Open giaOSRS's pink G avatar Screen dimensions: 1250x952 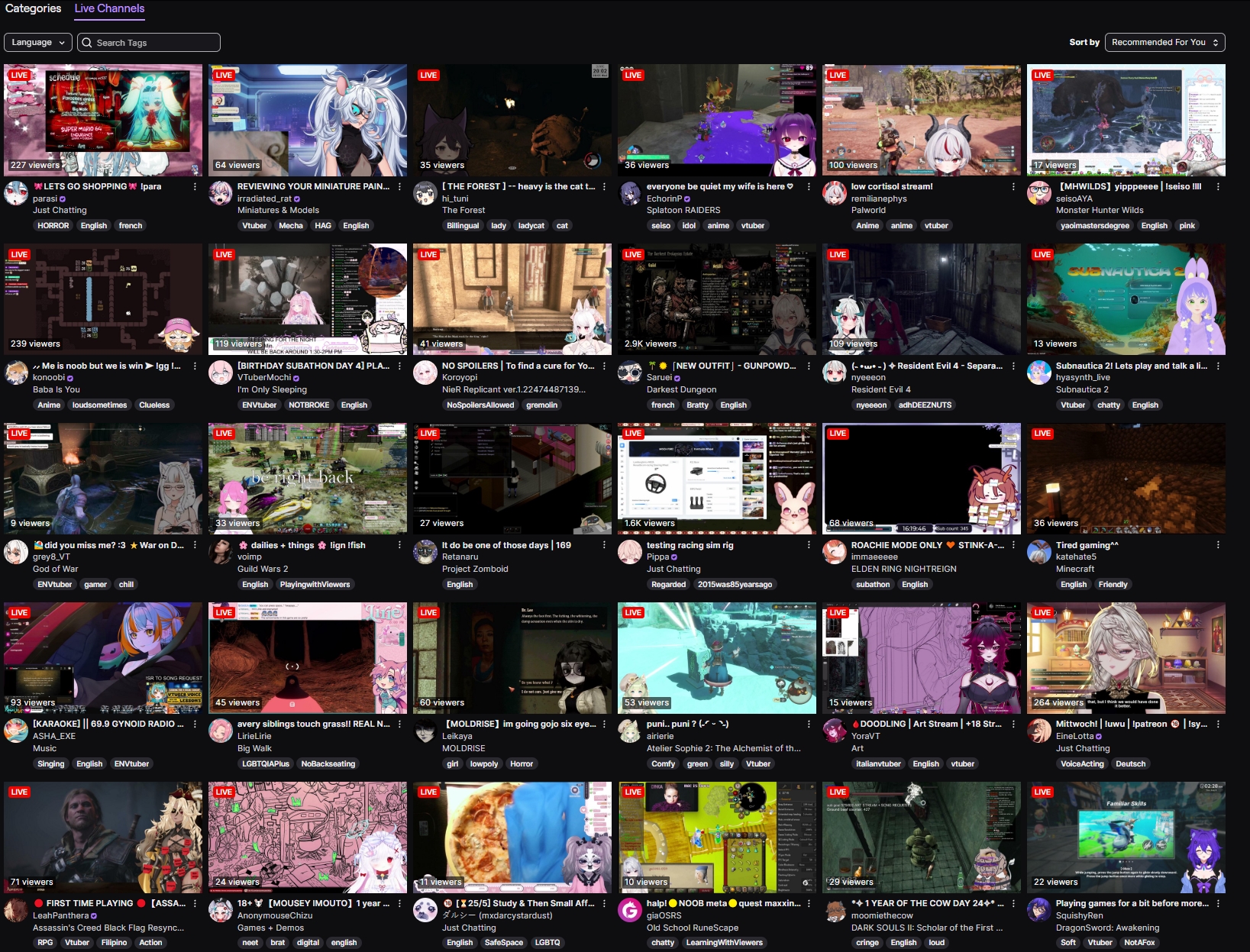coord(630,910)
